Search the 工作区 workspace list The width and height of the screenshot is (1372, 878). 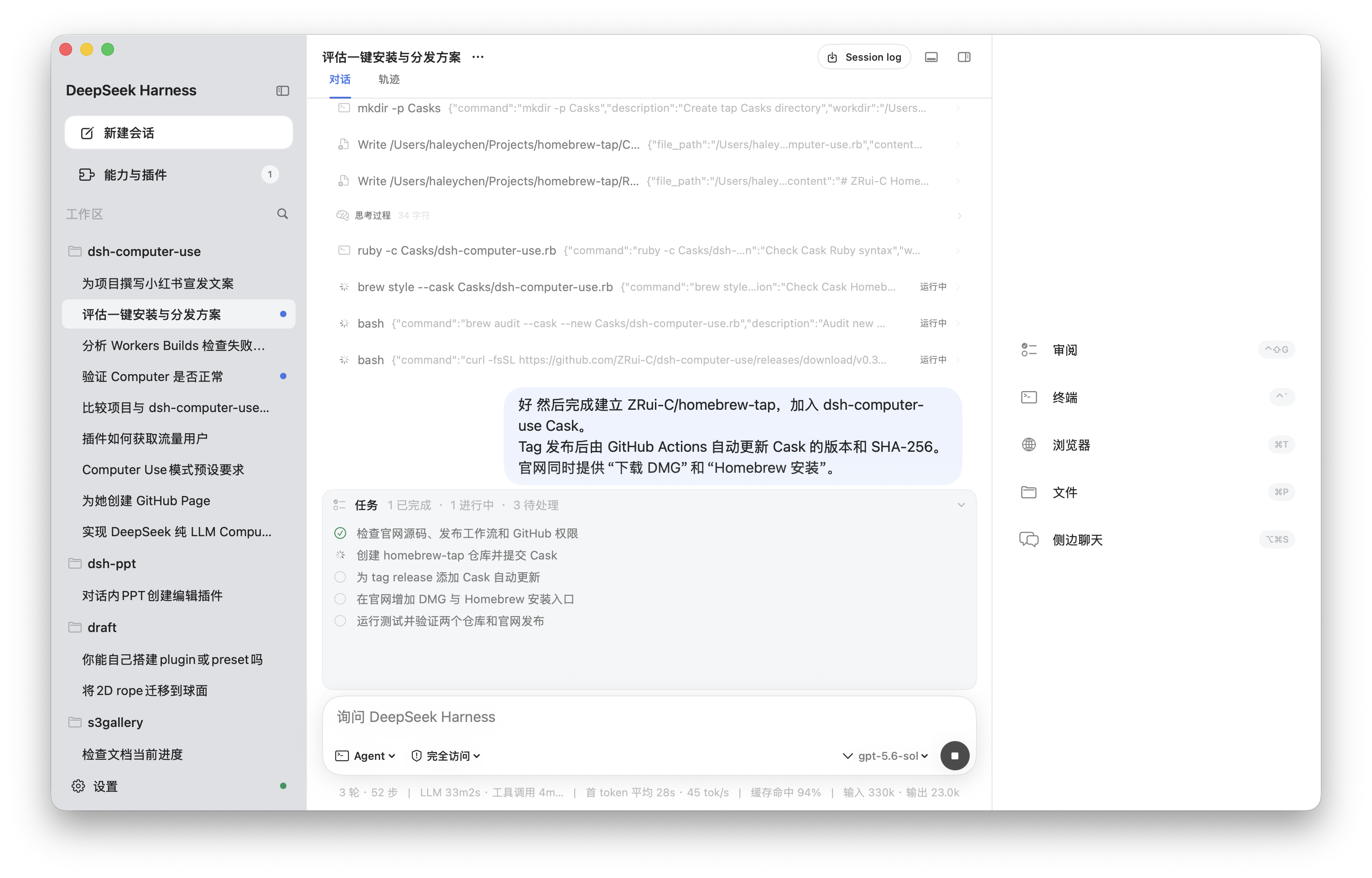pyautogui.click(x=283, y=214)
